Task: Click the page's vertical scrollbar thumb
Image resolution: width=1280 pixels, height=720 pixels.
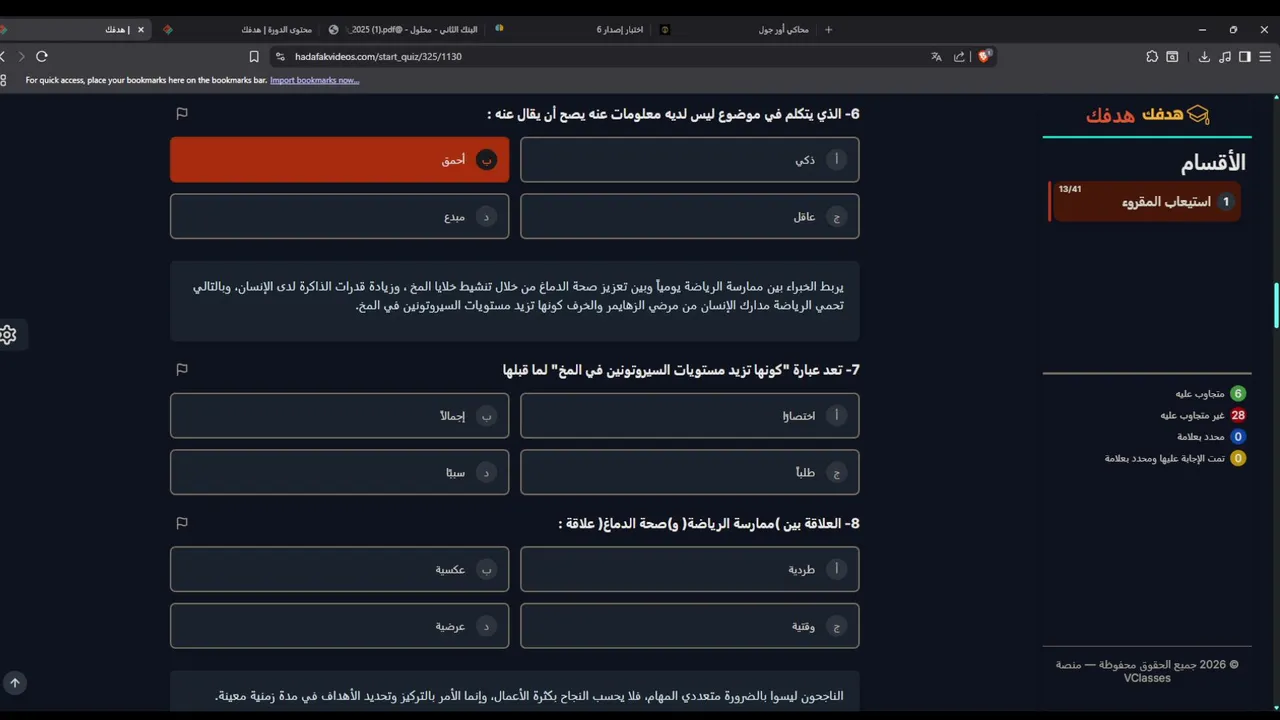Action: click(x=1276, y=305)
